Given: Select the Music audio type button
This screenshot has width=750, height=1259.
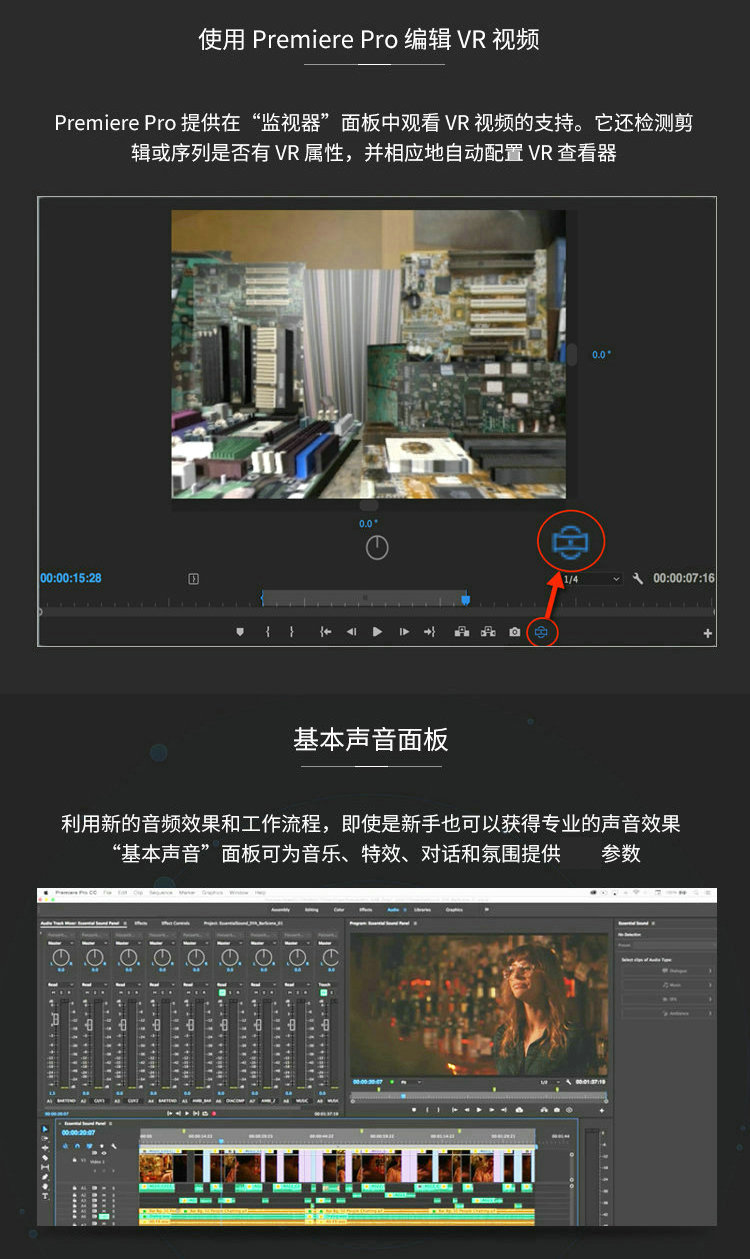Looking at the screenshot, I should click(x=667, y=984).
